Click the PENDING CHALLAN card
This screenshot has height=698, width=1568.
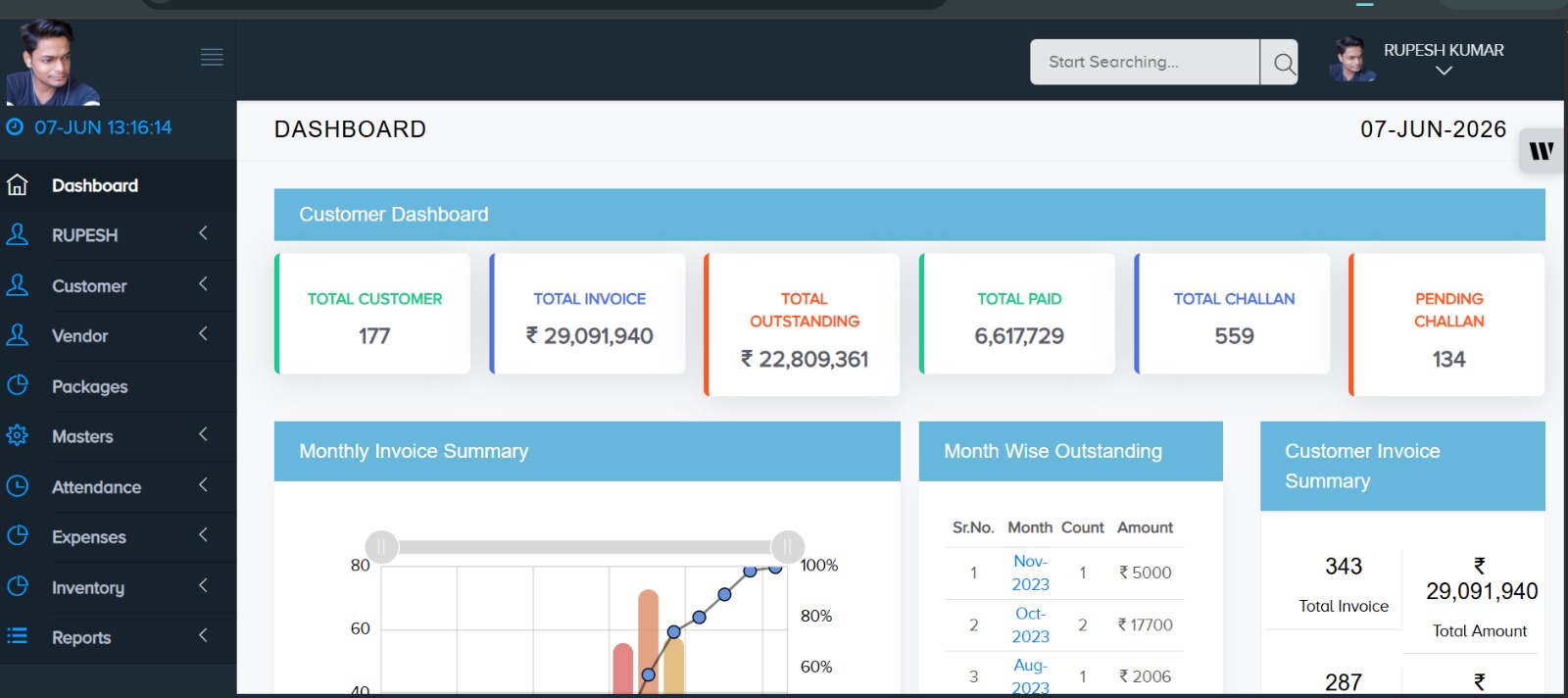coord(1447,324)
